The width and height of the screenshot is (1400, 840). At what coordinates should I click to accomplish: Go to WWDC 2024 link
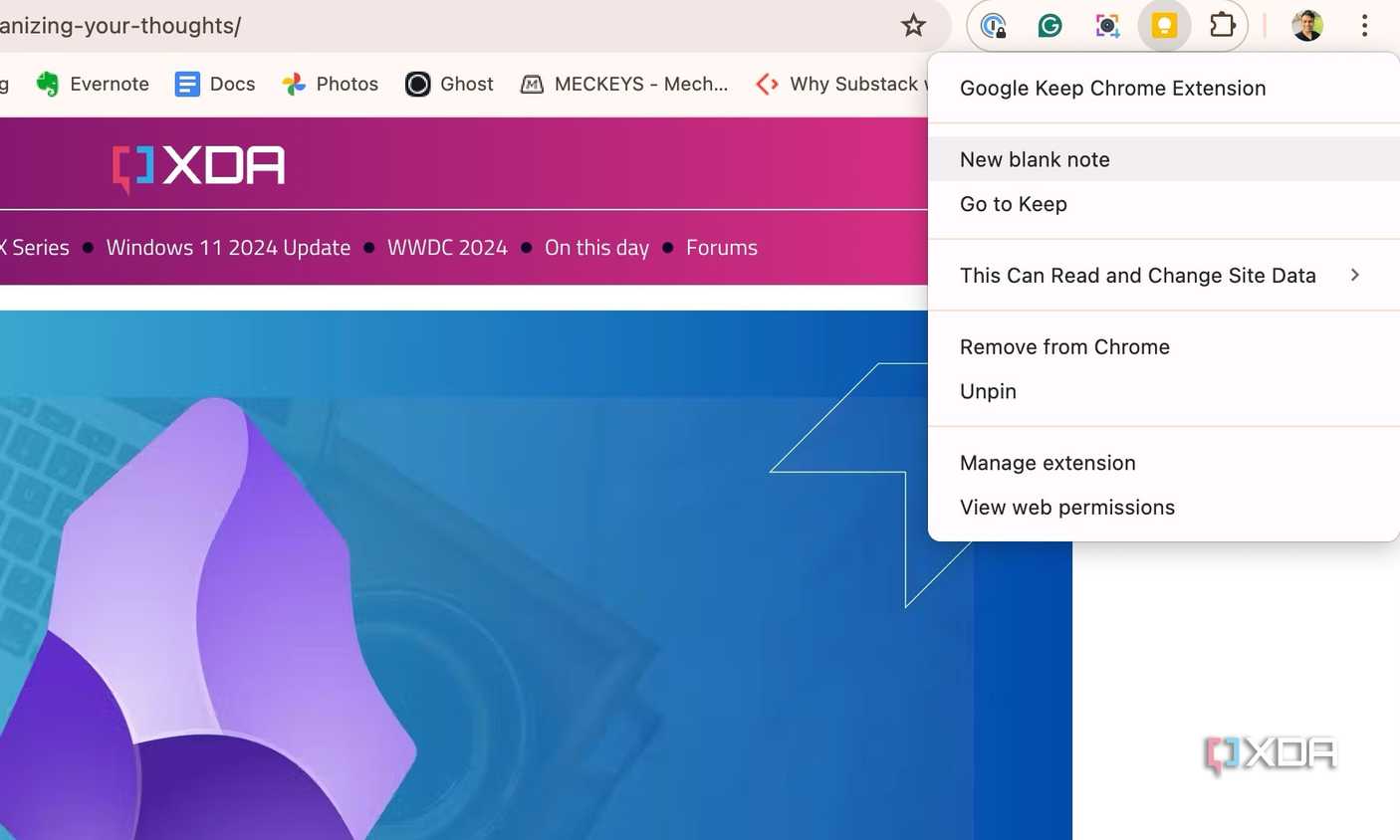point(447,248)
